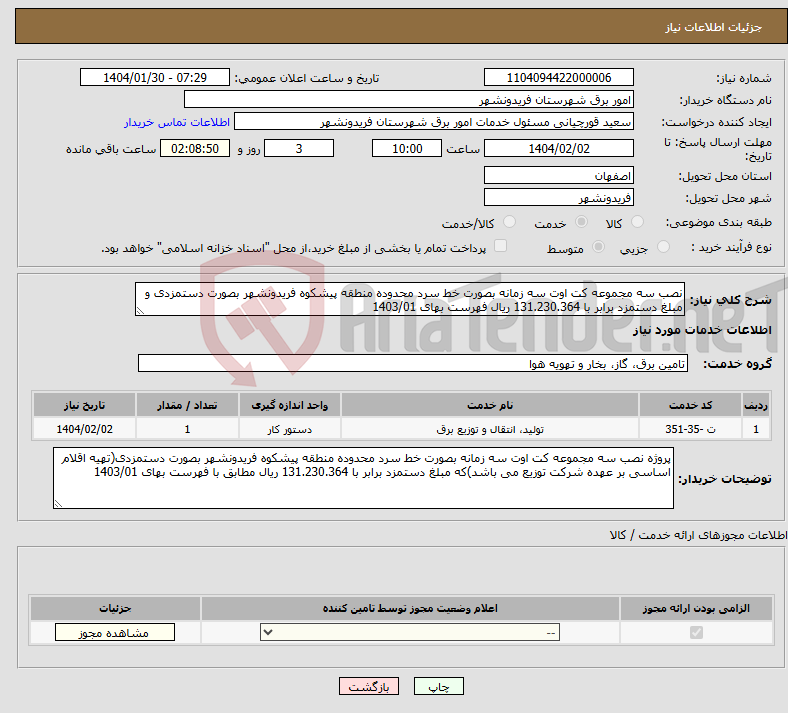The height and width of the screenshot is (713, 788).
Task: Select the جزیی purchase type radio
Action: point(663,246)
